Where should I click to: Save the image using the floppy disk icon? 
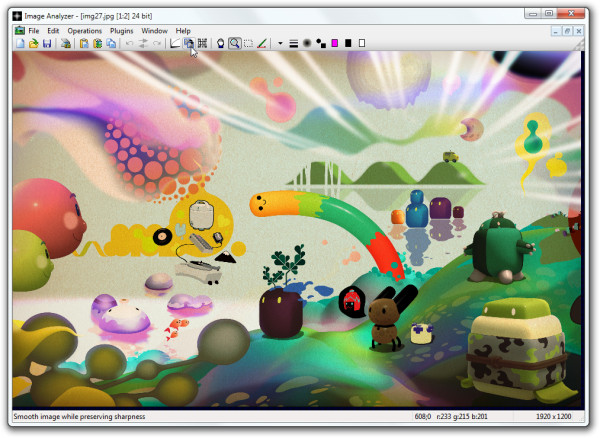pos(47,44)
